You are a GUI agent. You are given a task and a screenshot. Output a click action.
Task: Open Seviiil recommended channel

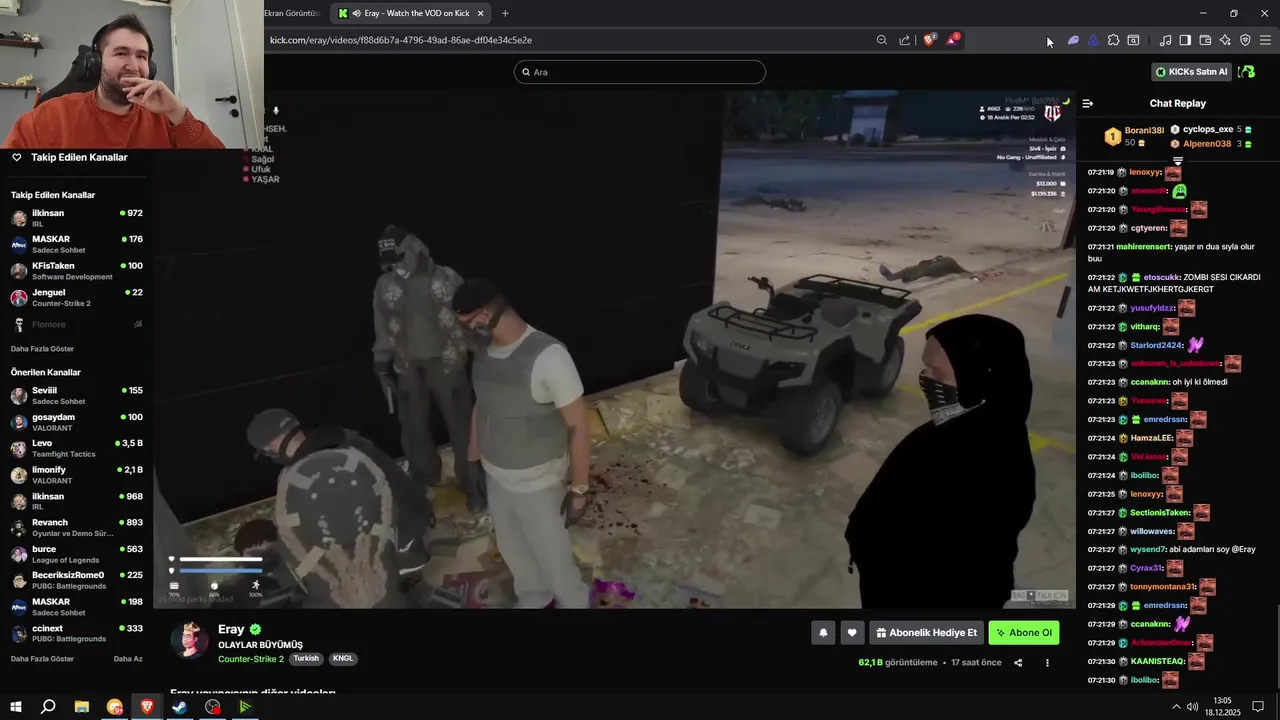[77, 395]
